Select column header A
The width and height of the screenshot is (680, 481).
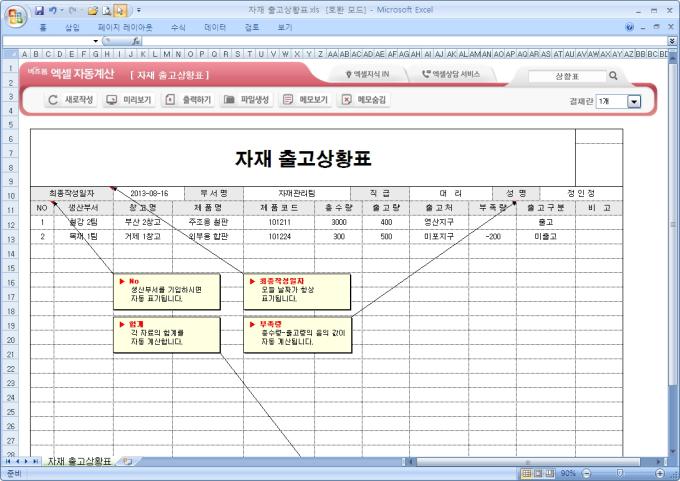(24, 54)
